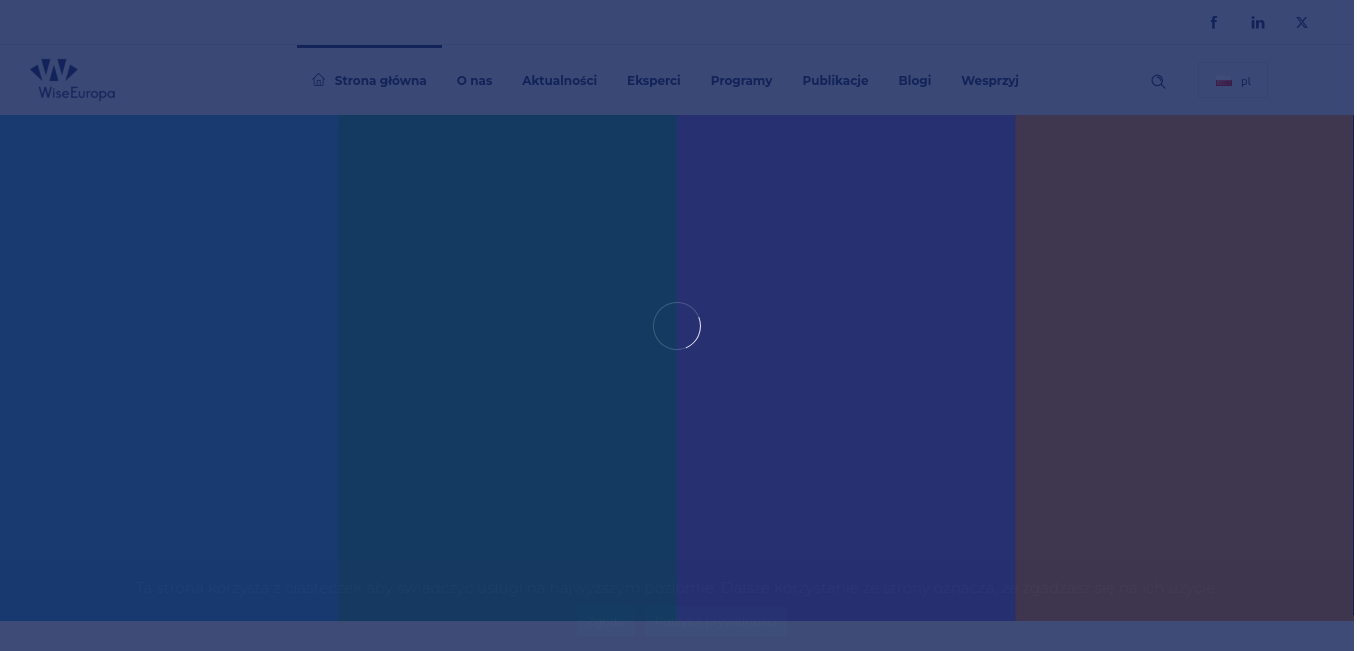Click the Wesprzyj link
Viewport: 1366px width, 651px height.
989,80
